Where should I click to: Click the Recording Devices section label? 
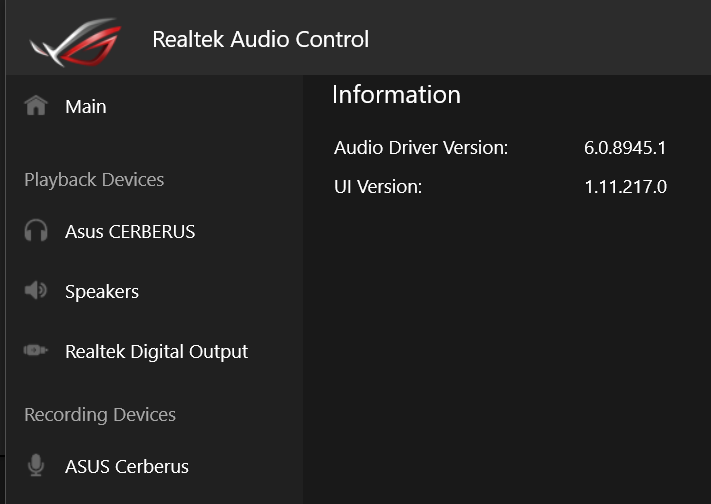pyautogui.click(x=100, y=415)
